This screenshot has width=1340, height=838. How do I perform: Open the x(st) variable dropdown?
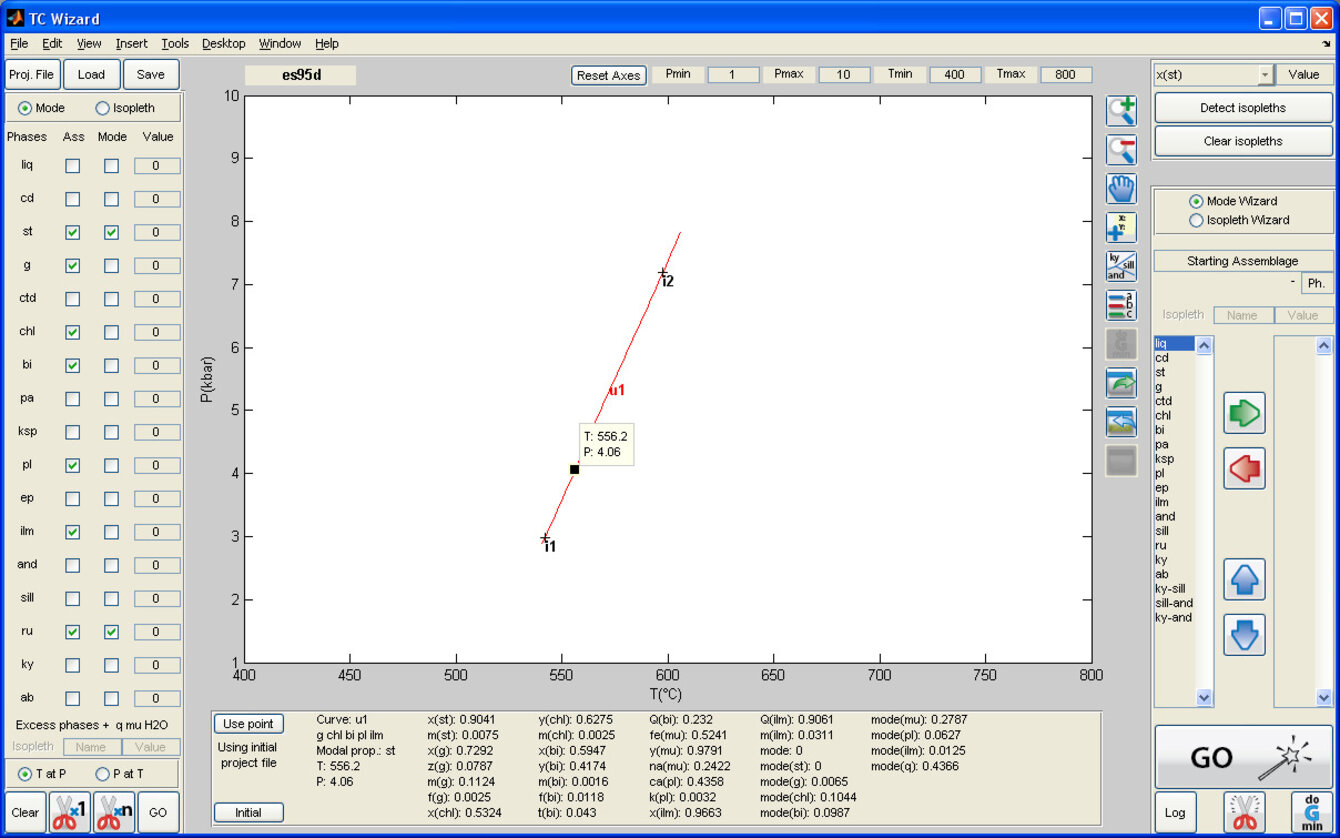pos(1265,75)
